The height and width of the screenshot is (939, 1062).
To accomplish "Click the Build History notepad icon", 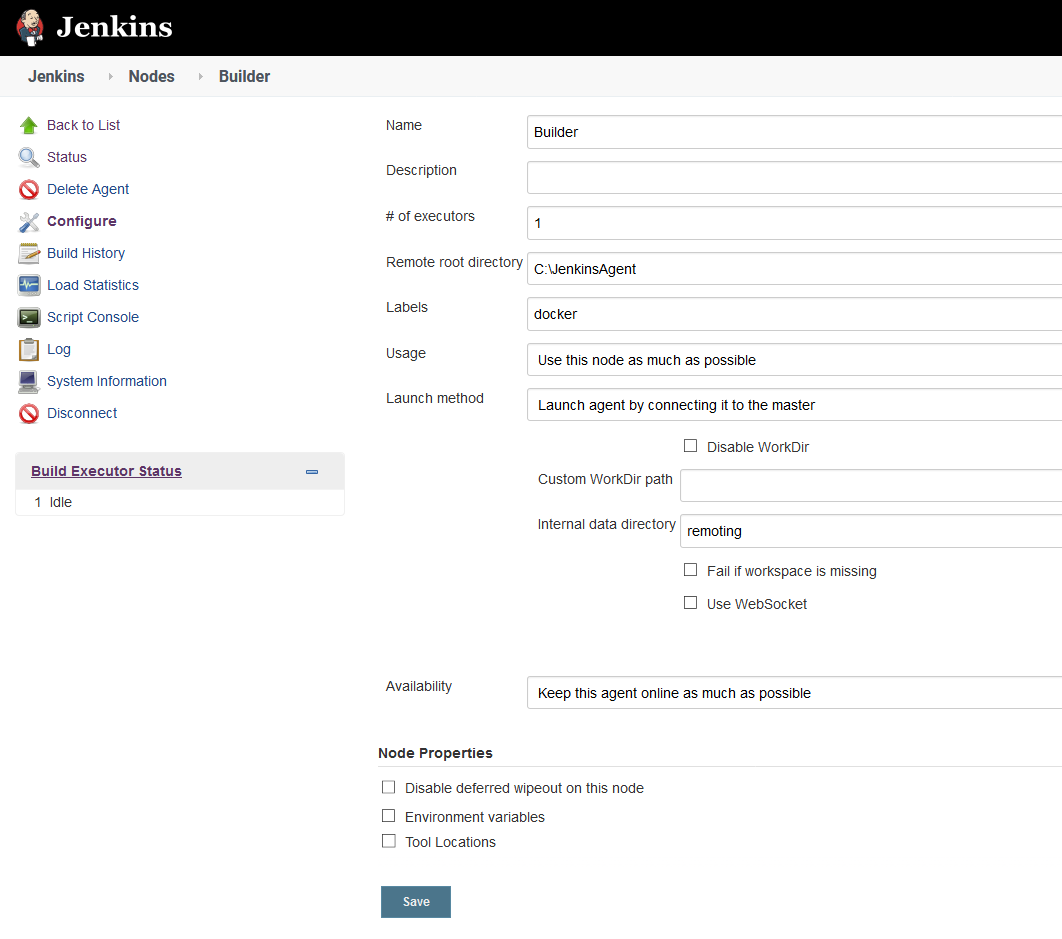I will point(29,253).
